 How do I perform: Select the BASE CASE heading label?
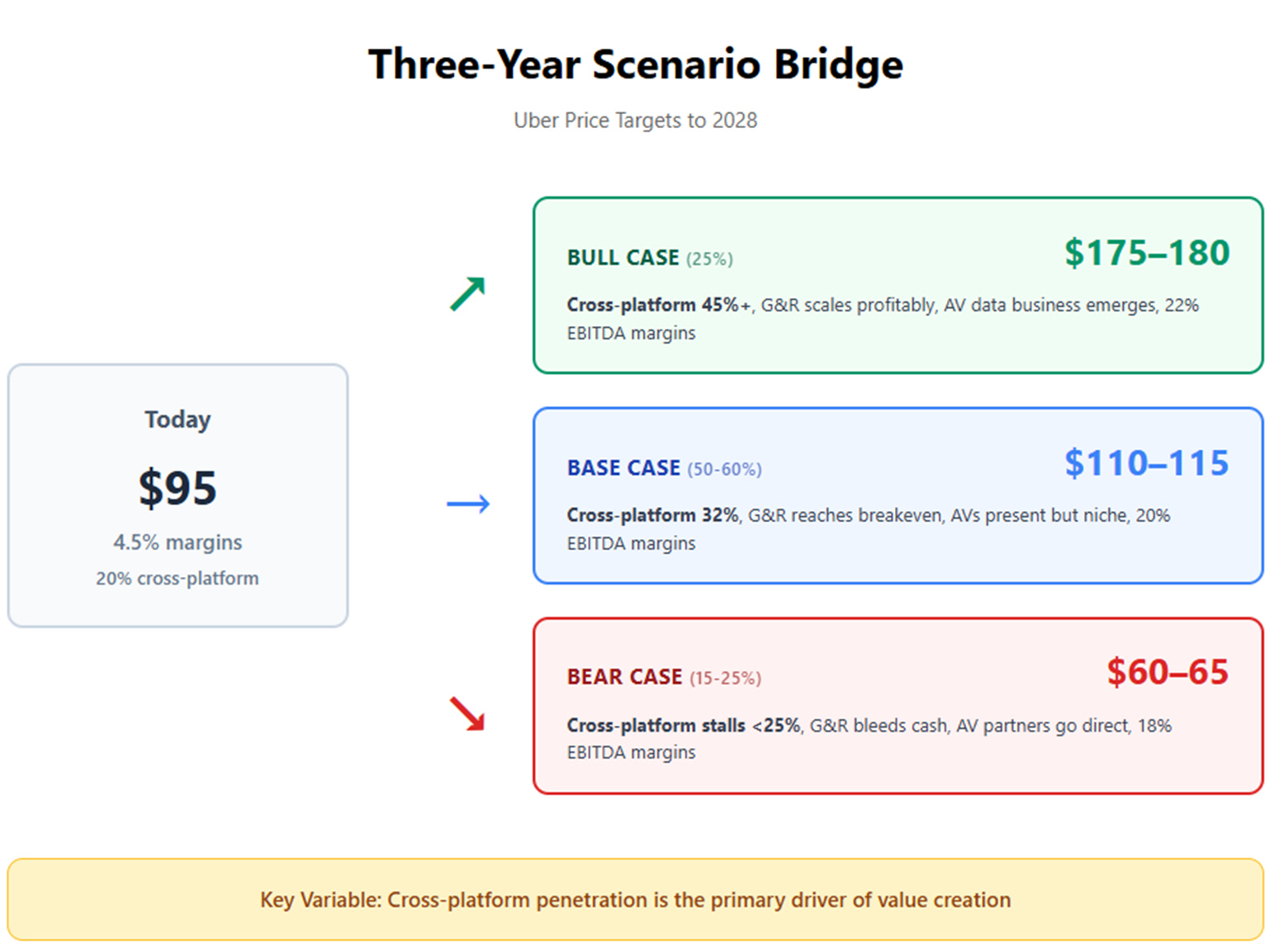623,468
